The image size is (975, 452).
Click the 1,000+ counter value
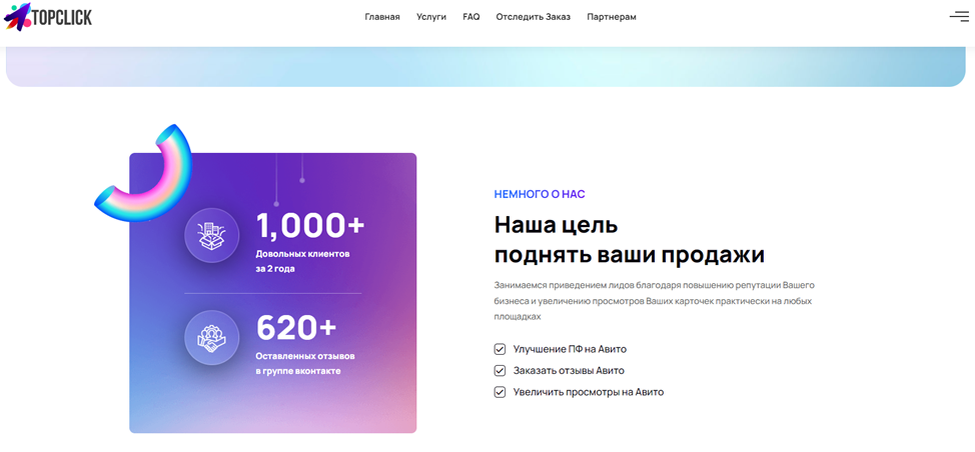(310, 226)
